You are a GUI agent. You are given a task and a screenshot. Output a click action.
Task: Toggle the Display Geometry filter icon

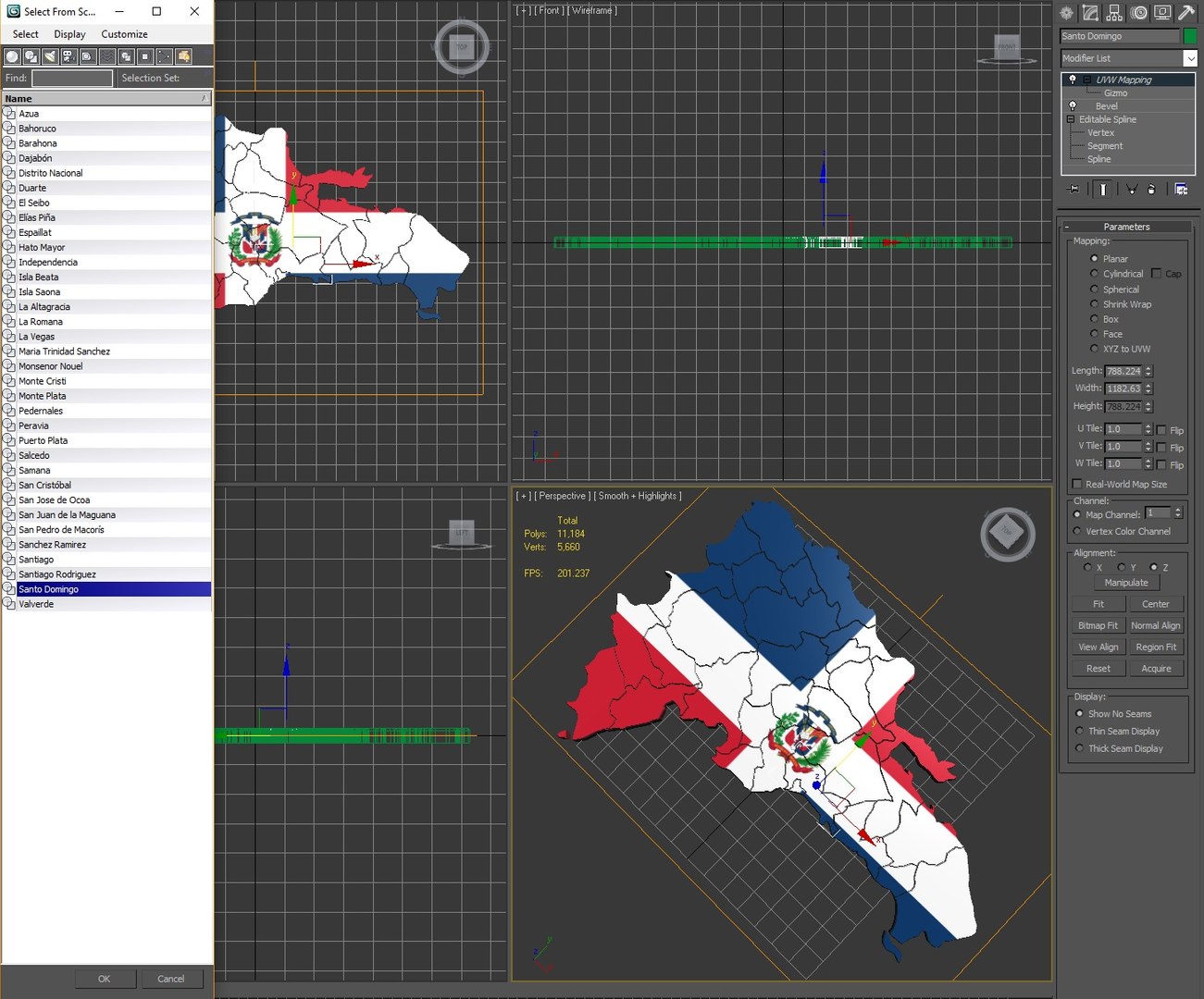pos(12,56)
